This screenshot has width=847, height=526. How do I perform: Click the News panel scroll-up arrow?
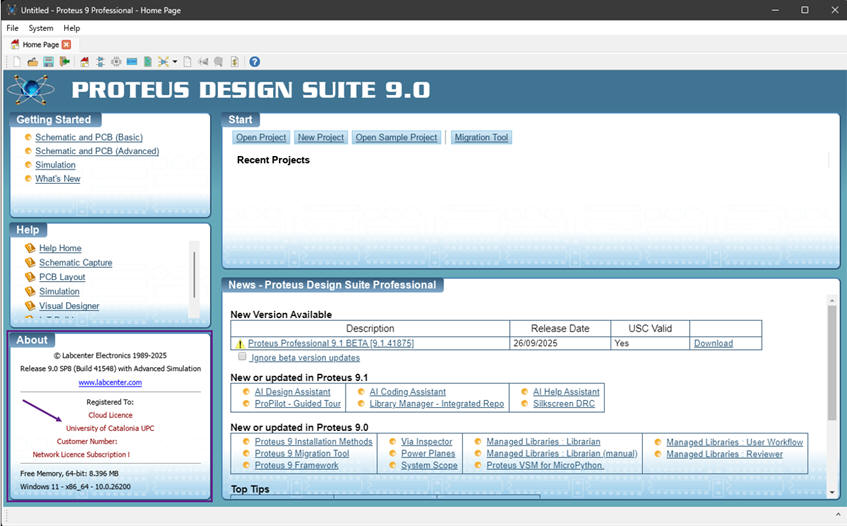[832, 300]
